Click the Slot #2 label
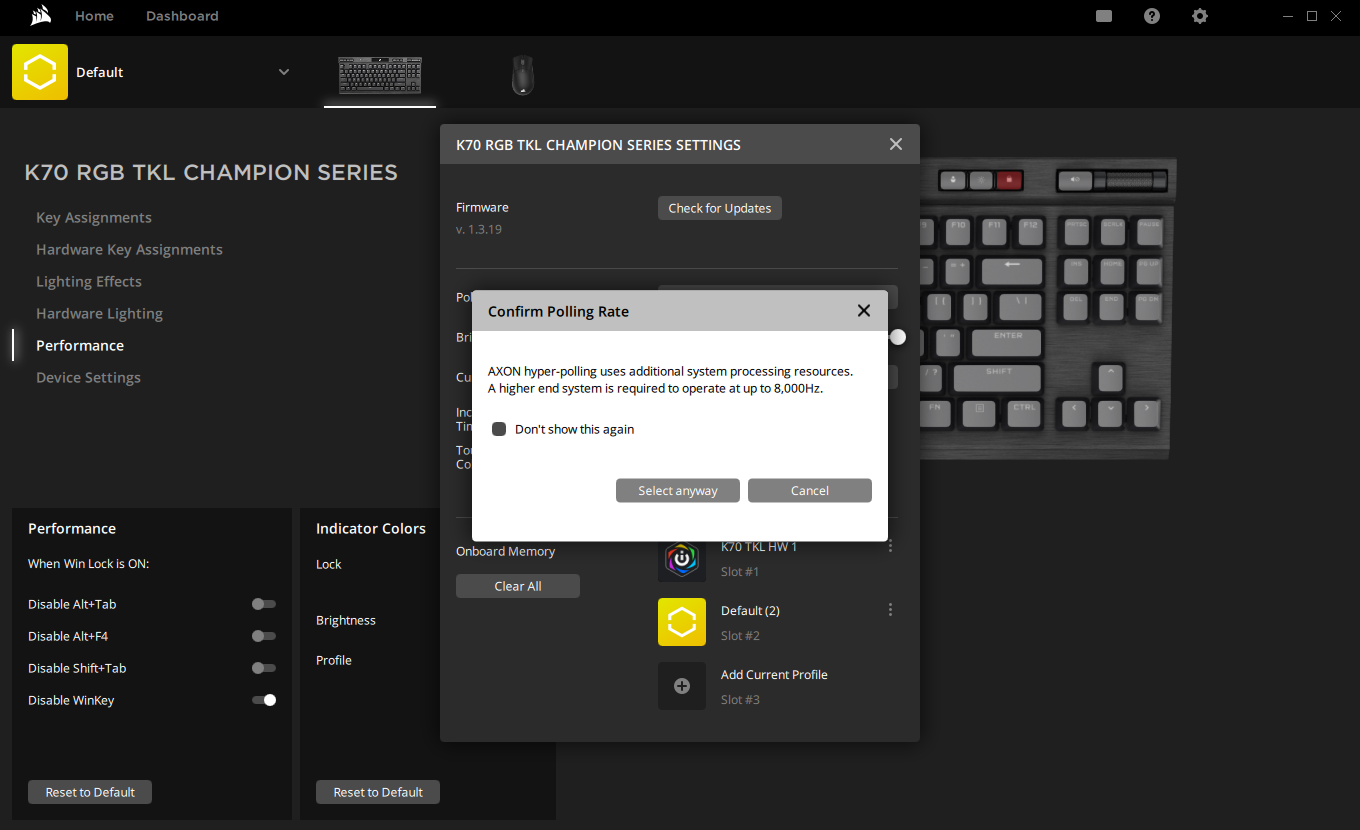Screen dimensions: 1360x830 click(x=740, y=636)
